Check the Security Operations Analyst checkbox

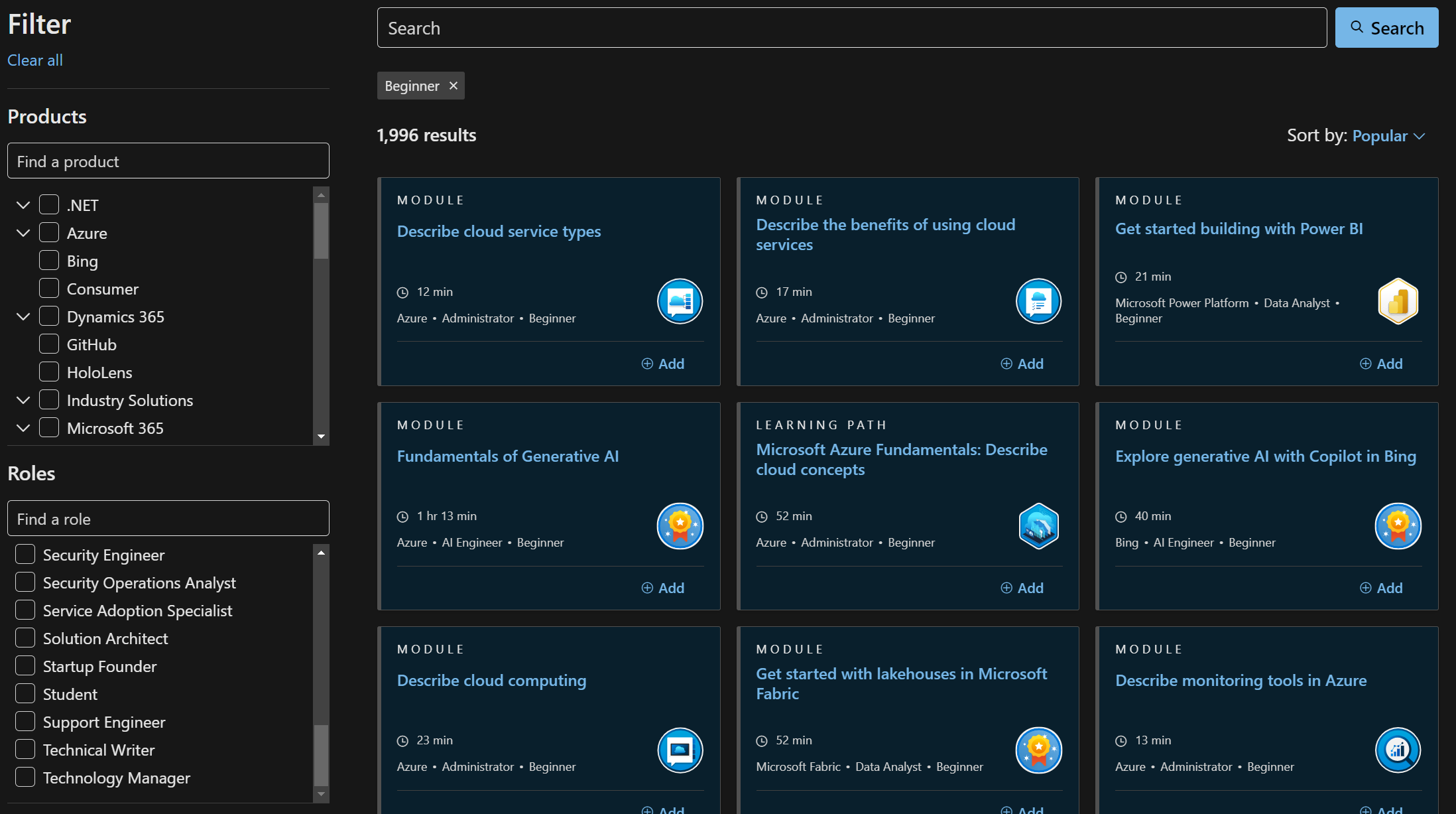click(25, 582)
